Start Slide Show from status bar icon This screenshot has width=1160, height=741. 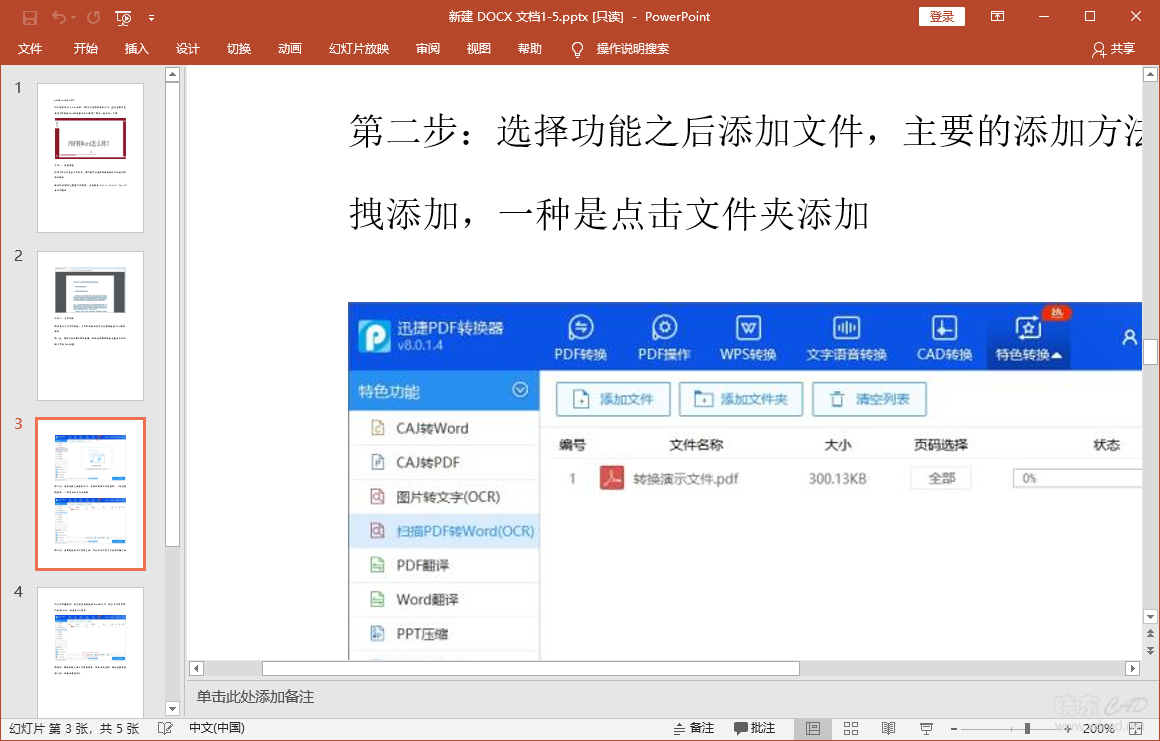point(926,728)
